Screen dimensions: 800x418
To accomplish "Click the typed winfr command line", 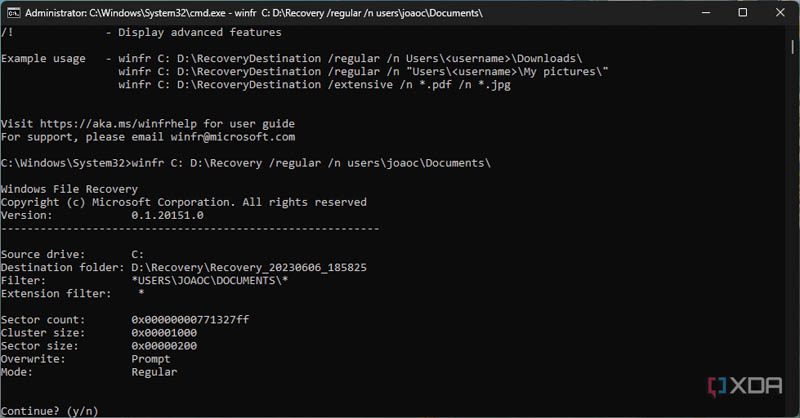I will coord(311,163).
